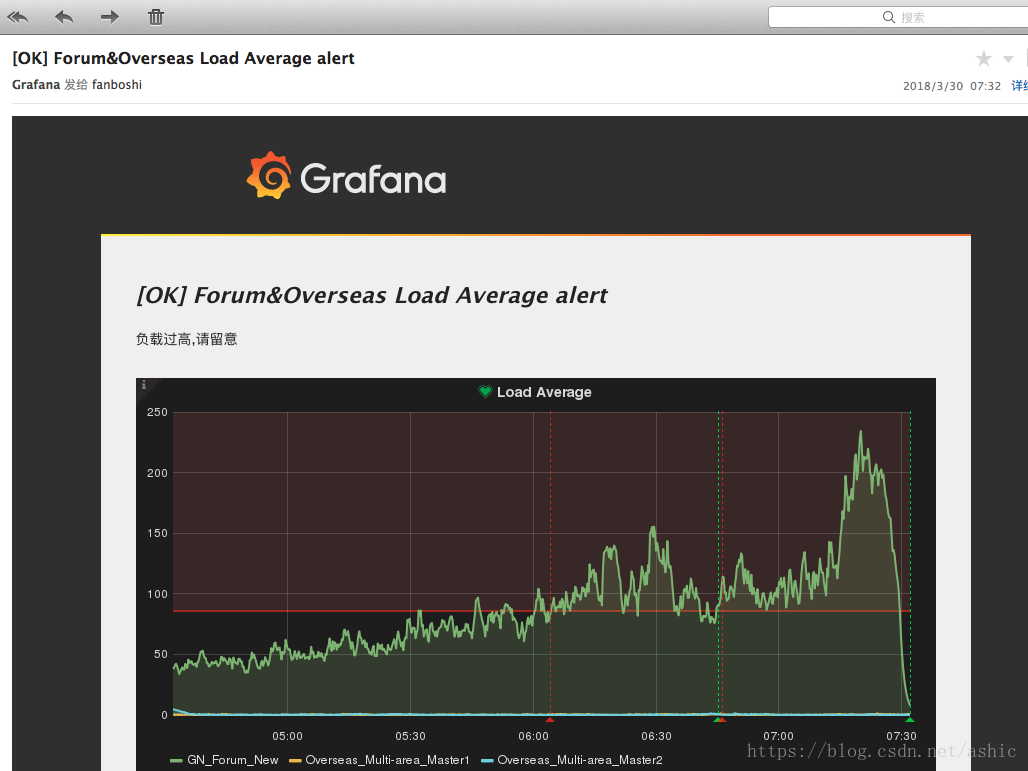Click the magnifier icon in the search box
1028x771 pixels.
click(x=888, y=17)
